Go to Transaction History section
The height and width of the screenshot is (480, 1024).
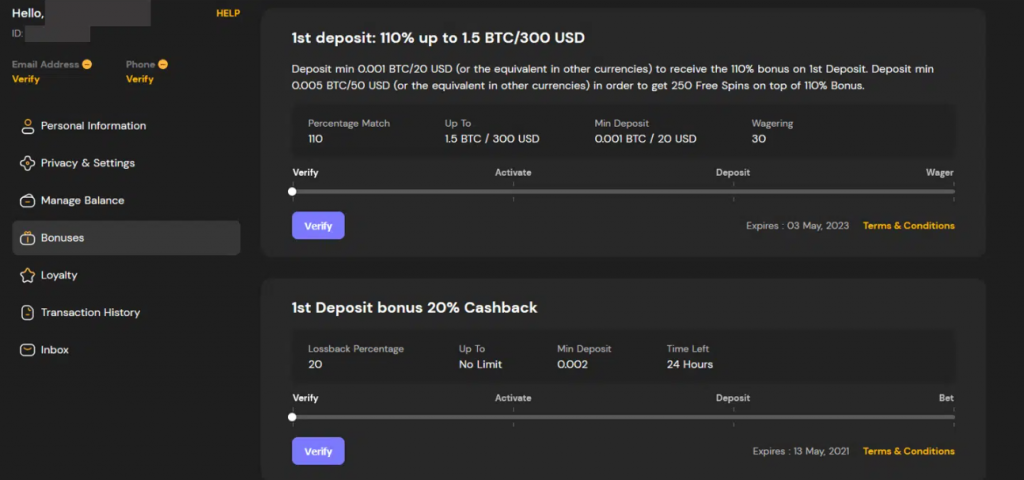click(x=90, y=313)
